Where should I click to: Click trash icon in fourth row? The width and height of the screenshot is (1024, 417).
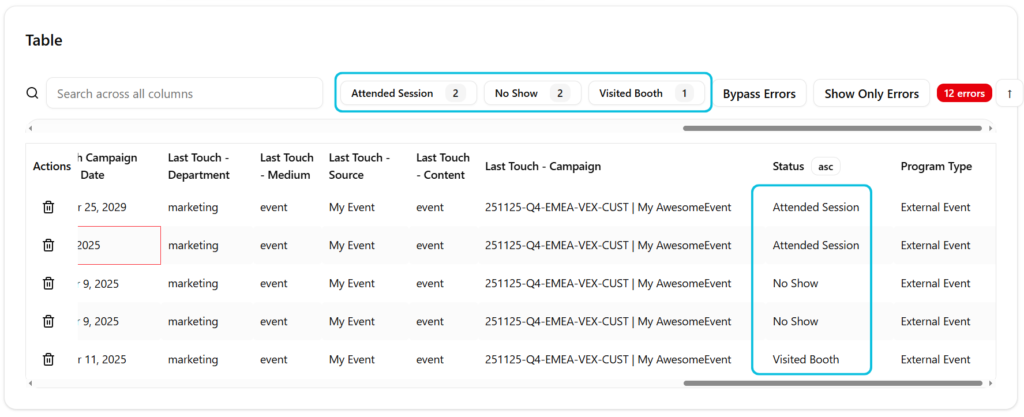click(48, 321)
